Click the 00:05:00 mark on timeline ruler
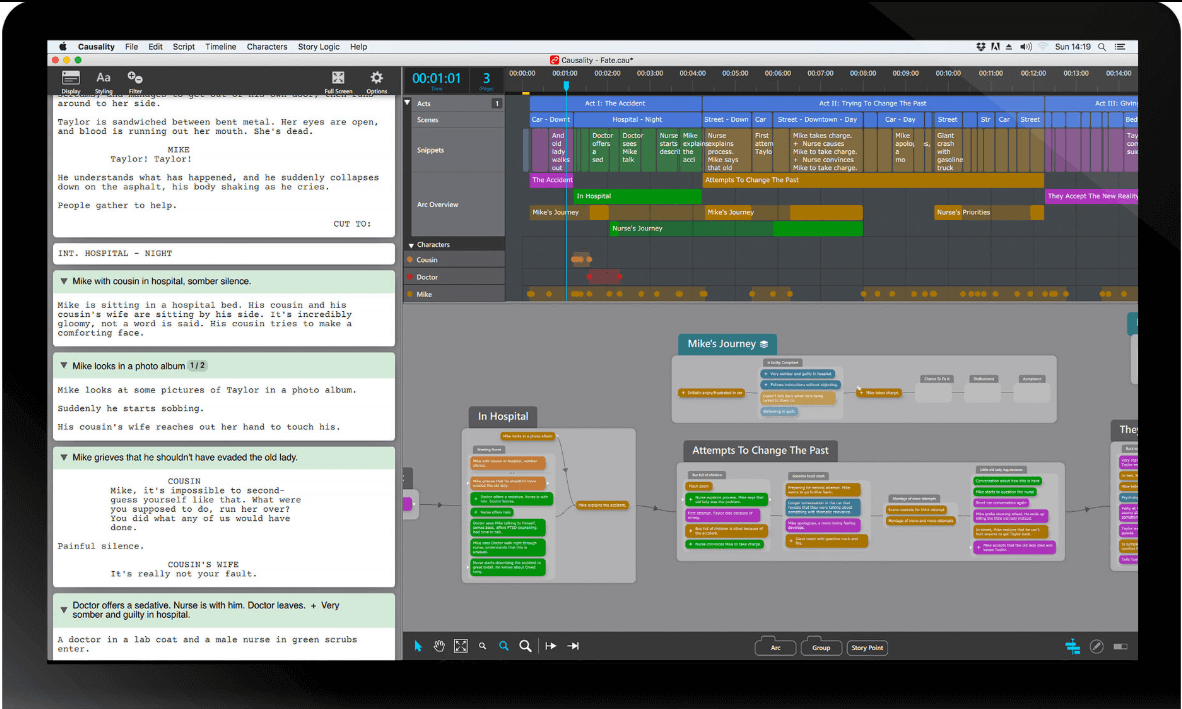 click(x=735, y=73)
